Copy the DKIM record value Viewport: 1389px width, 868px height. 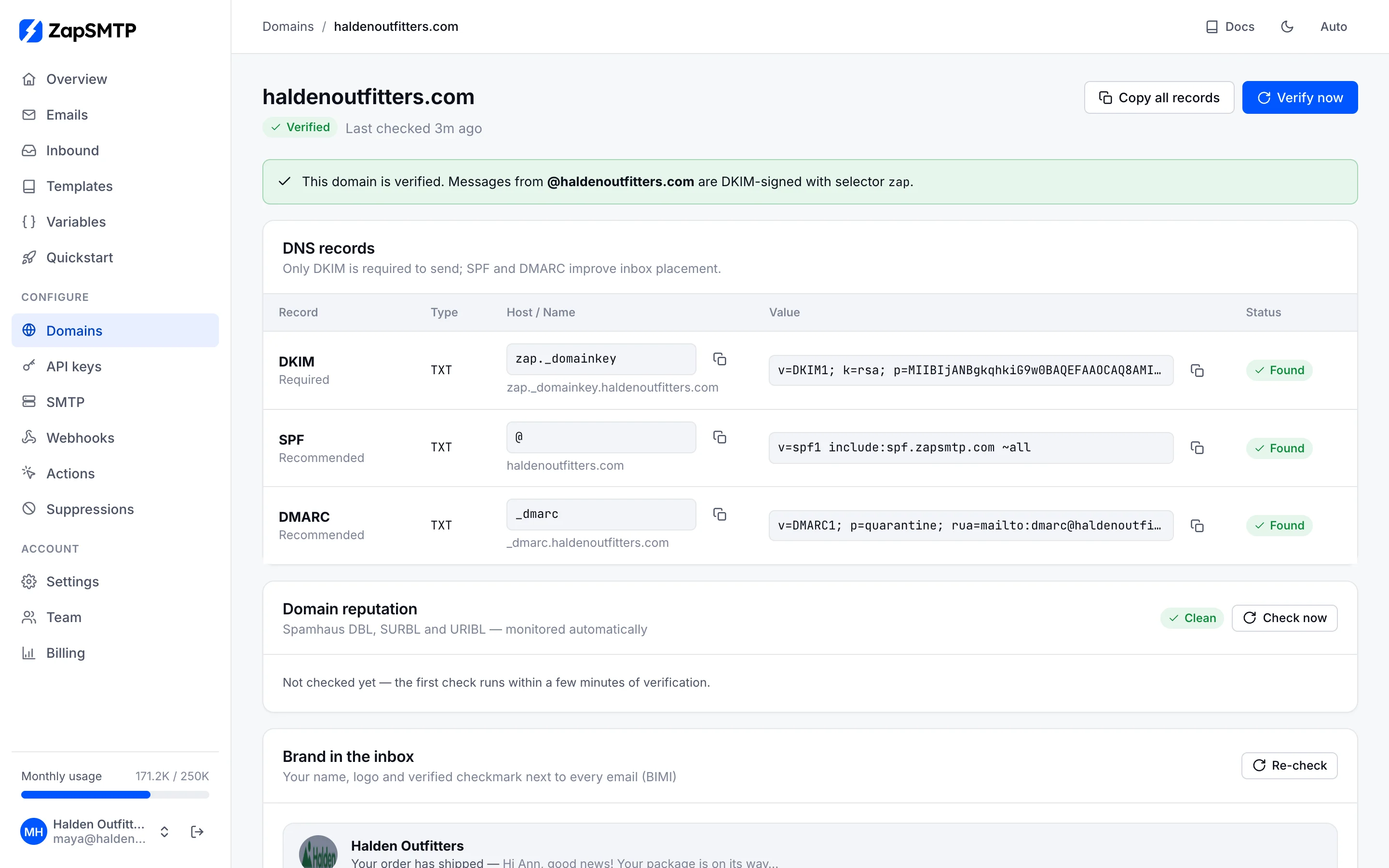point(1197,370)
